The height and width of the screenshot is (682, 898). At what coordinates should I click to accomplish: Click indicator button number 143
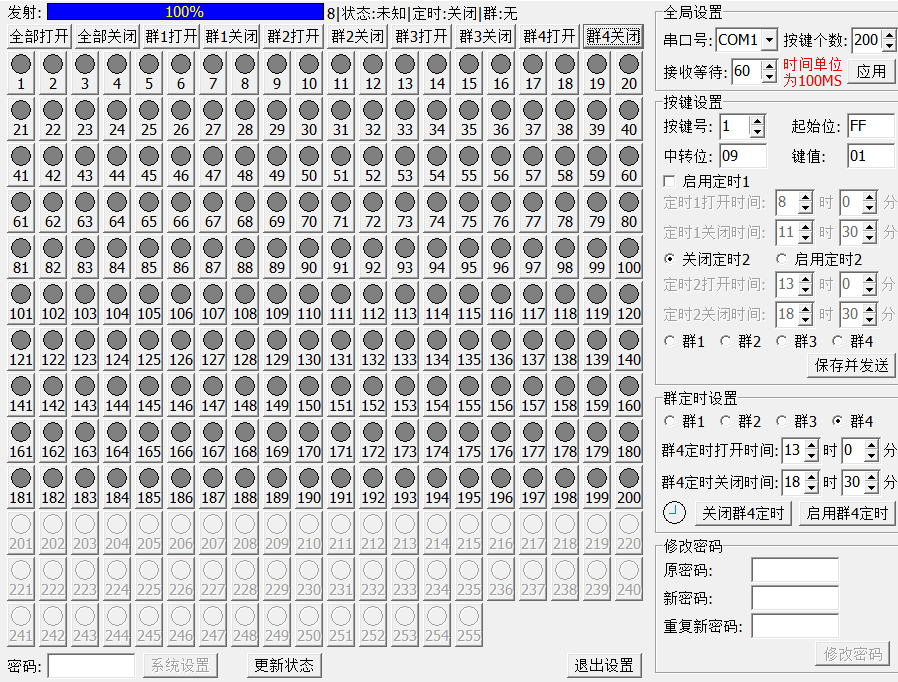tap(85, 395)
